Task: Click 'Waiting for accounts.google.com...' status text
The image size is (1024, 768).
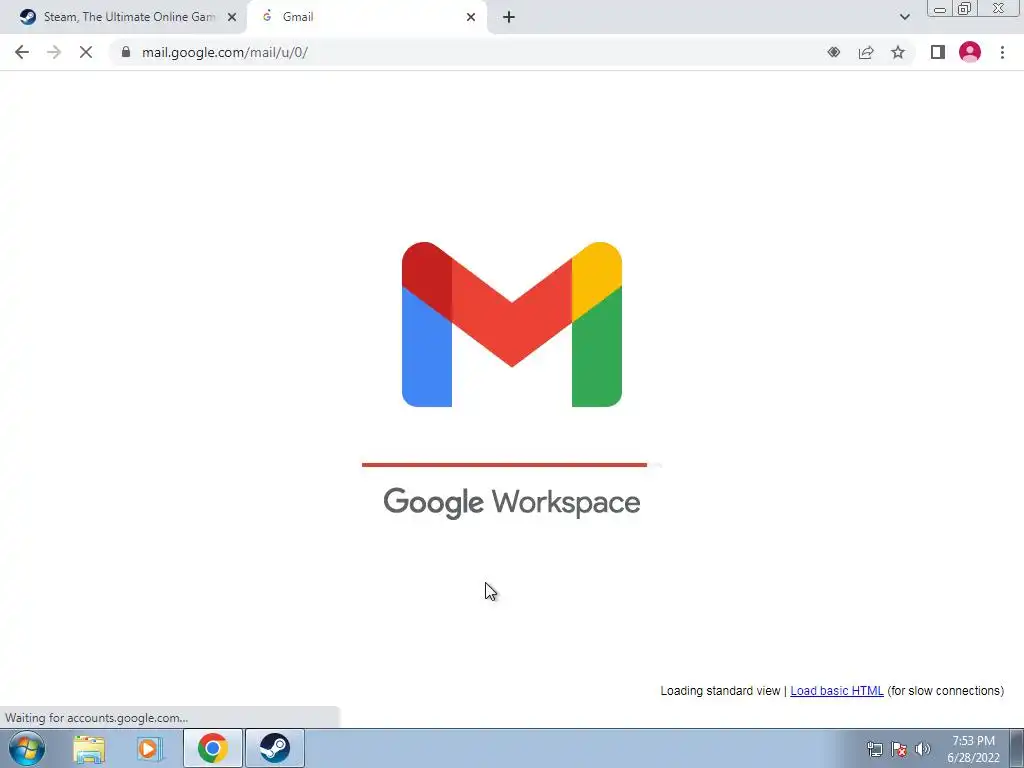Action: [x=97, y=718]
